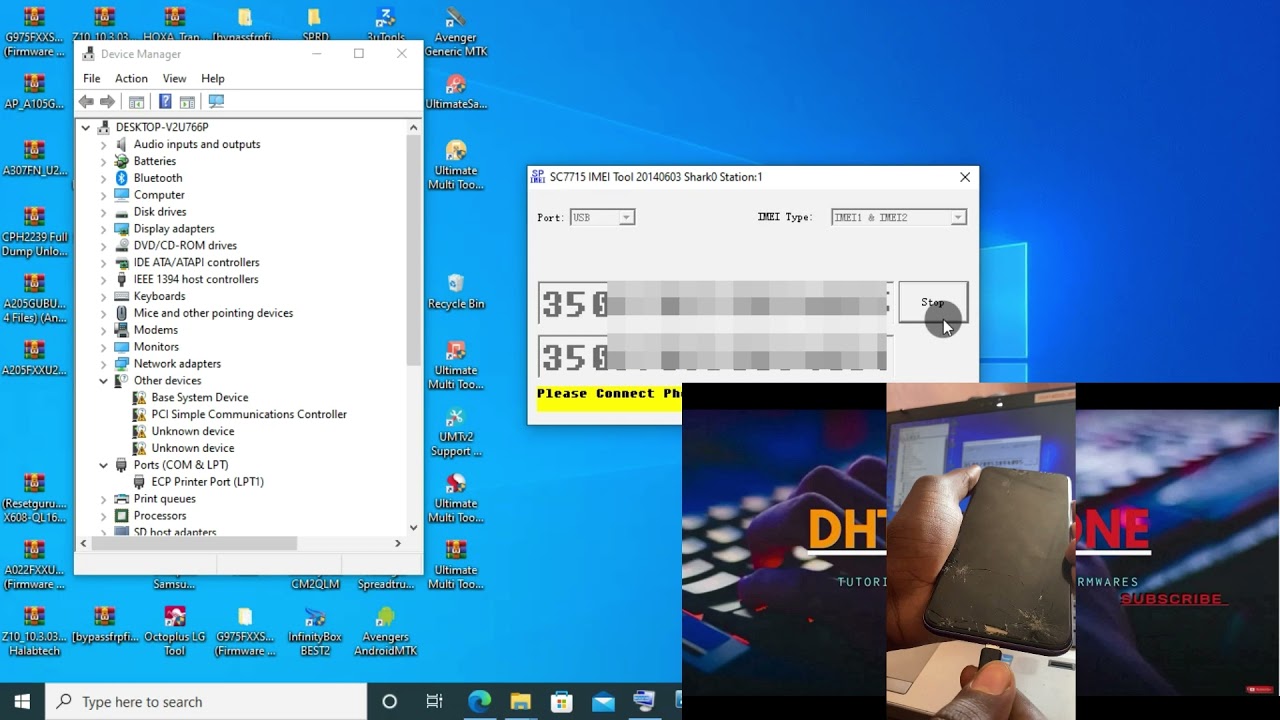Screen dimensions: 1280x720
Task: Click the second IMEI number field
Action: pos(714,355)
